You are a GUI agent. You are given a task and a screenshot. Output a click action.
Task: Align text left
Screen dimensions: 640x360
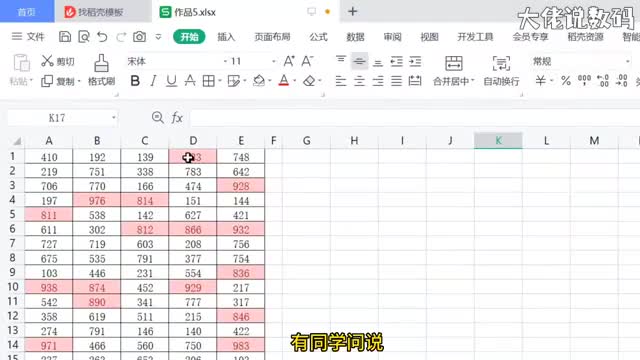coord(341,81)
